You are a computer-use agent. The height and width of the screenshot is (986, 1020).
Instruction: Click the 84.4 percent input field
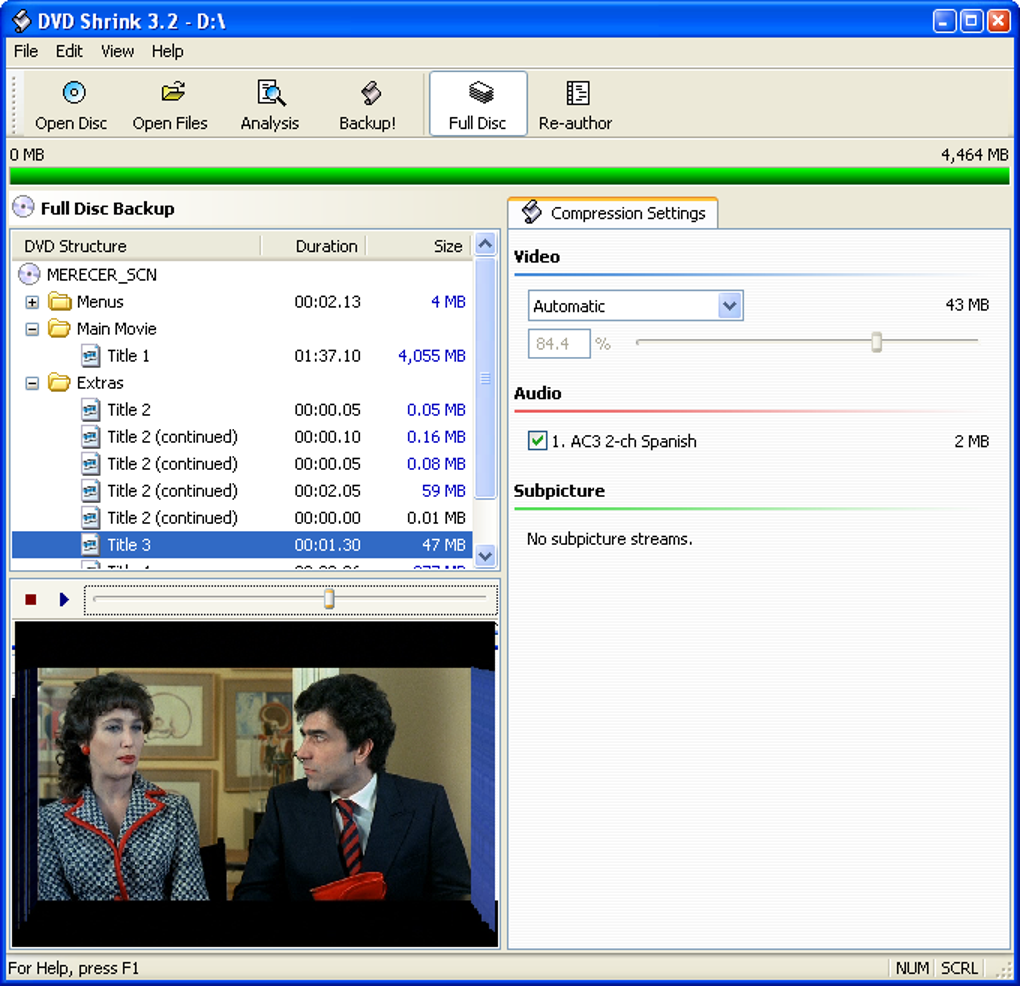coord(559,343)
